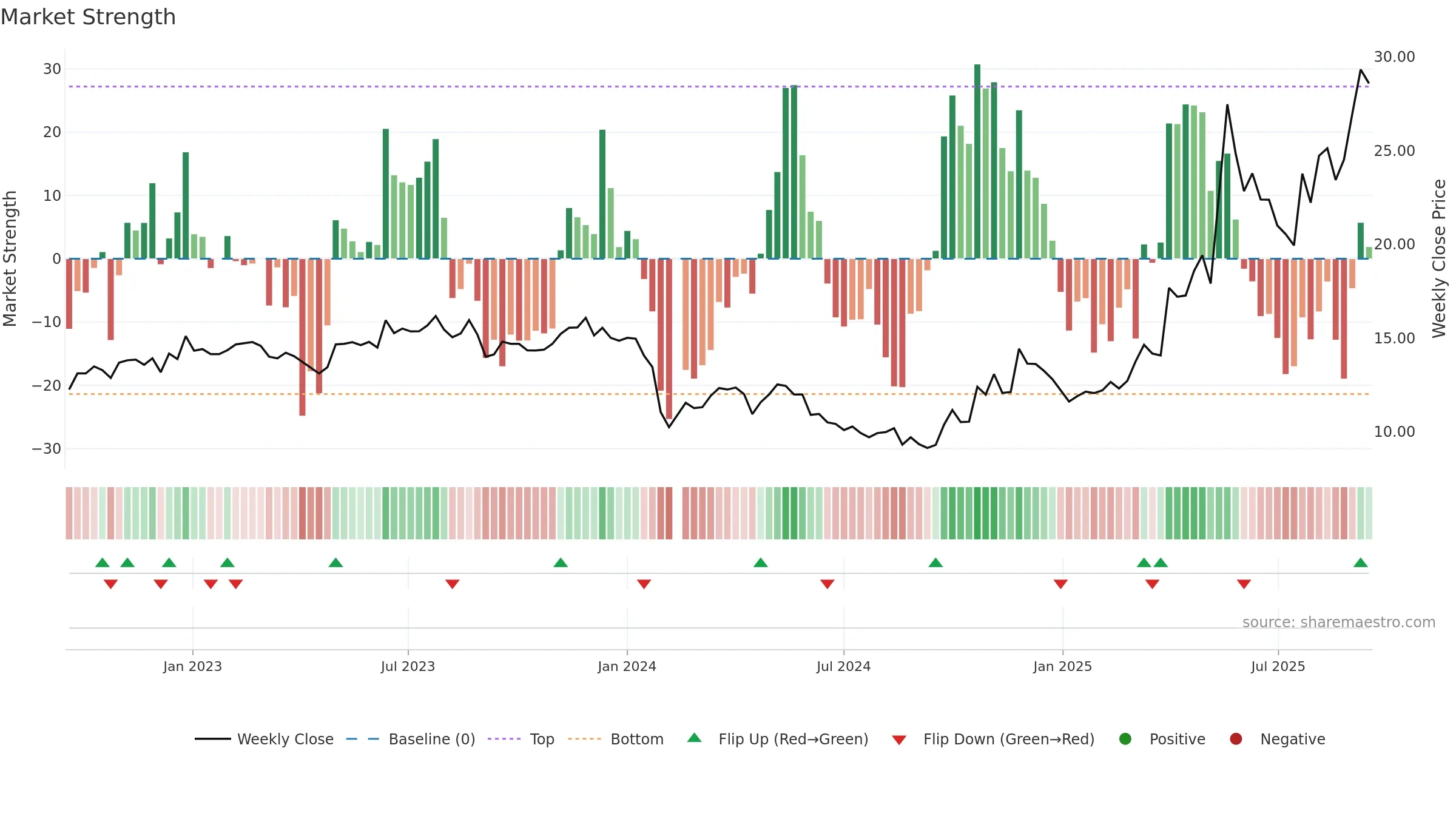This screenshot has height=819, width=1456.
Task: Toggle the Baseline (0) legend entry
Action: coord(411,739)
